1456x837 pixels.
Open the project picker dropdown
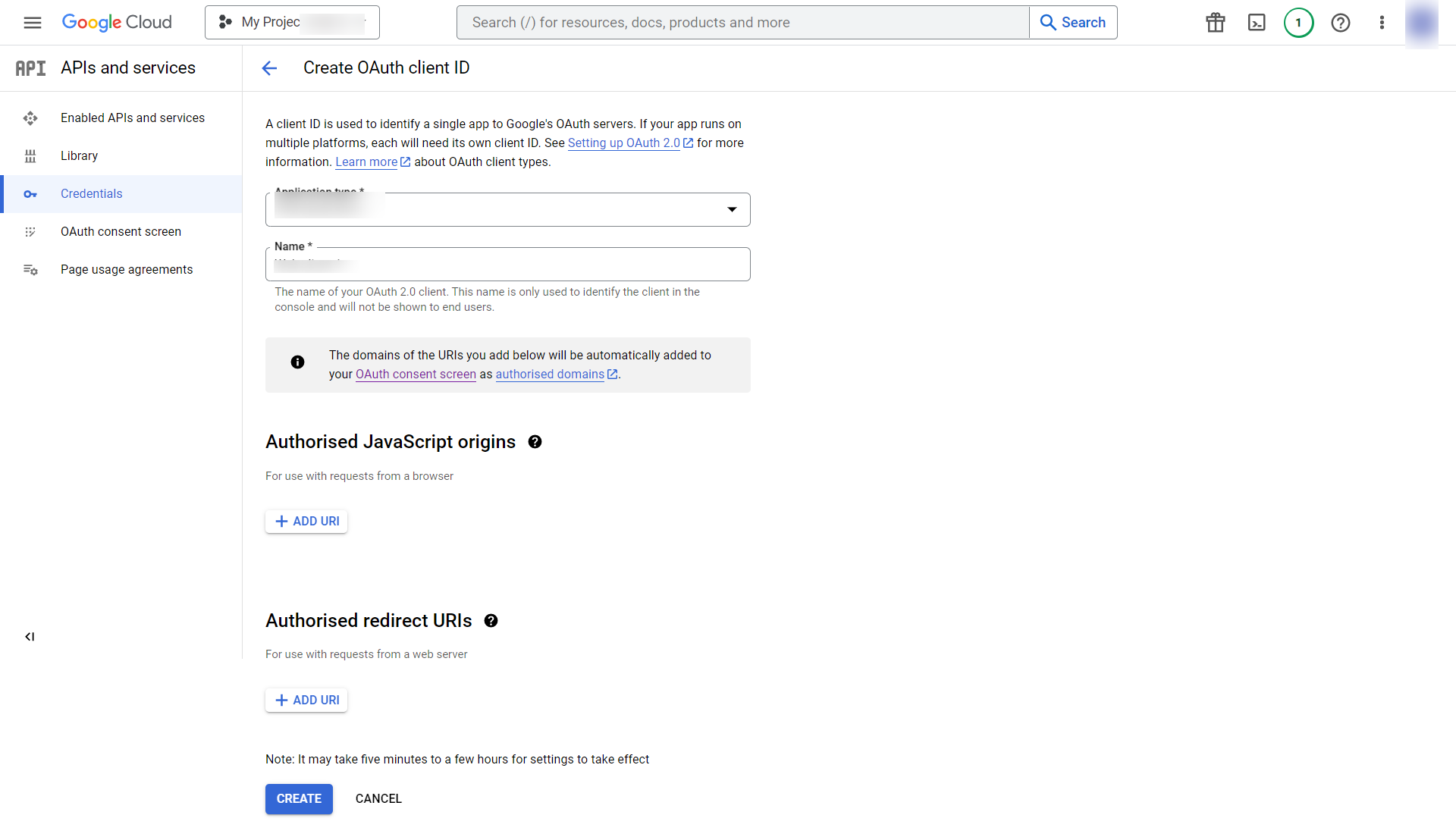pyautogui.click(x=291, y=22)
